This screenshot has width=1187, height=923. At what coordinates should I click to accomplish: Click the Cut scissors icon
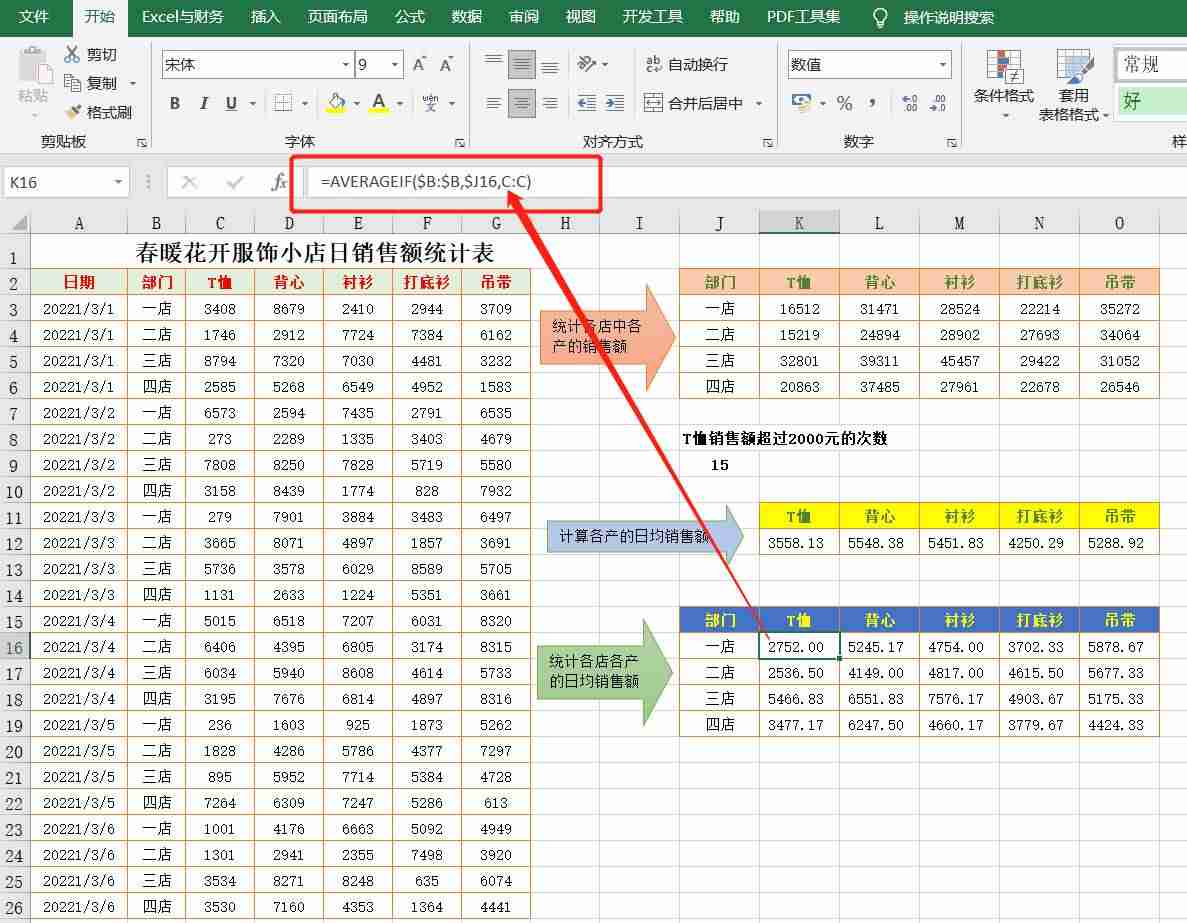(73, 54)
